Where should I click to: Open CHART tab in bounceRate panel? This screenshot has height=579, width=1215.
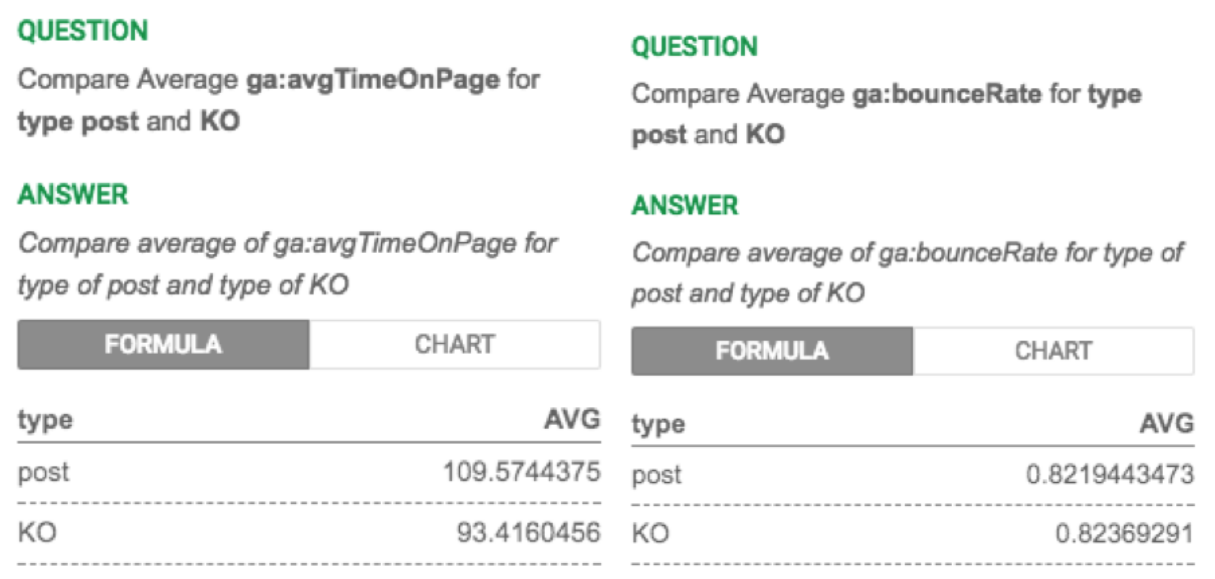click(x=1053, y=351)
